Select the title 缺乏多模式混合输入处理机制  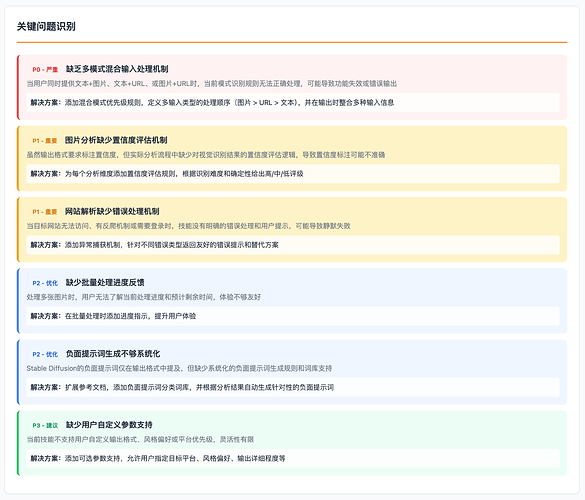pyautogui.click(x=117, y=69)
